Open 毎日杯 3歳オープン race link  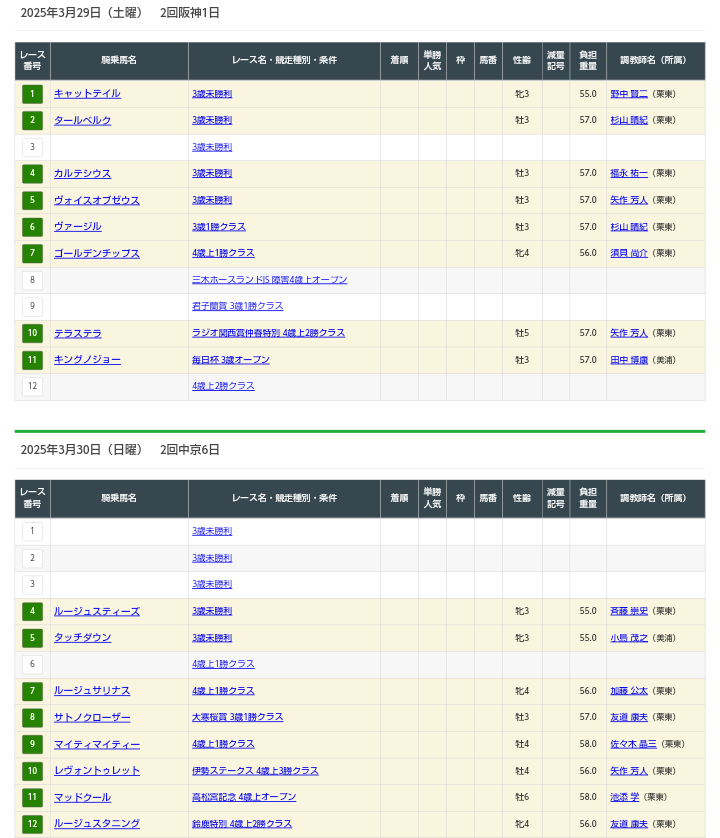[231, 360]
